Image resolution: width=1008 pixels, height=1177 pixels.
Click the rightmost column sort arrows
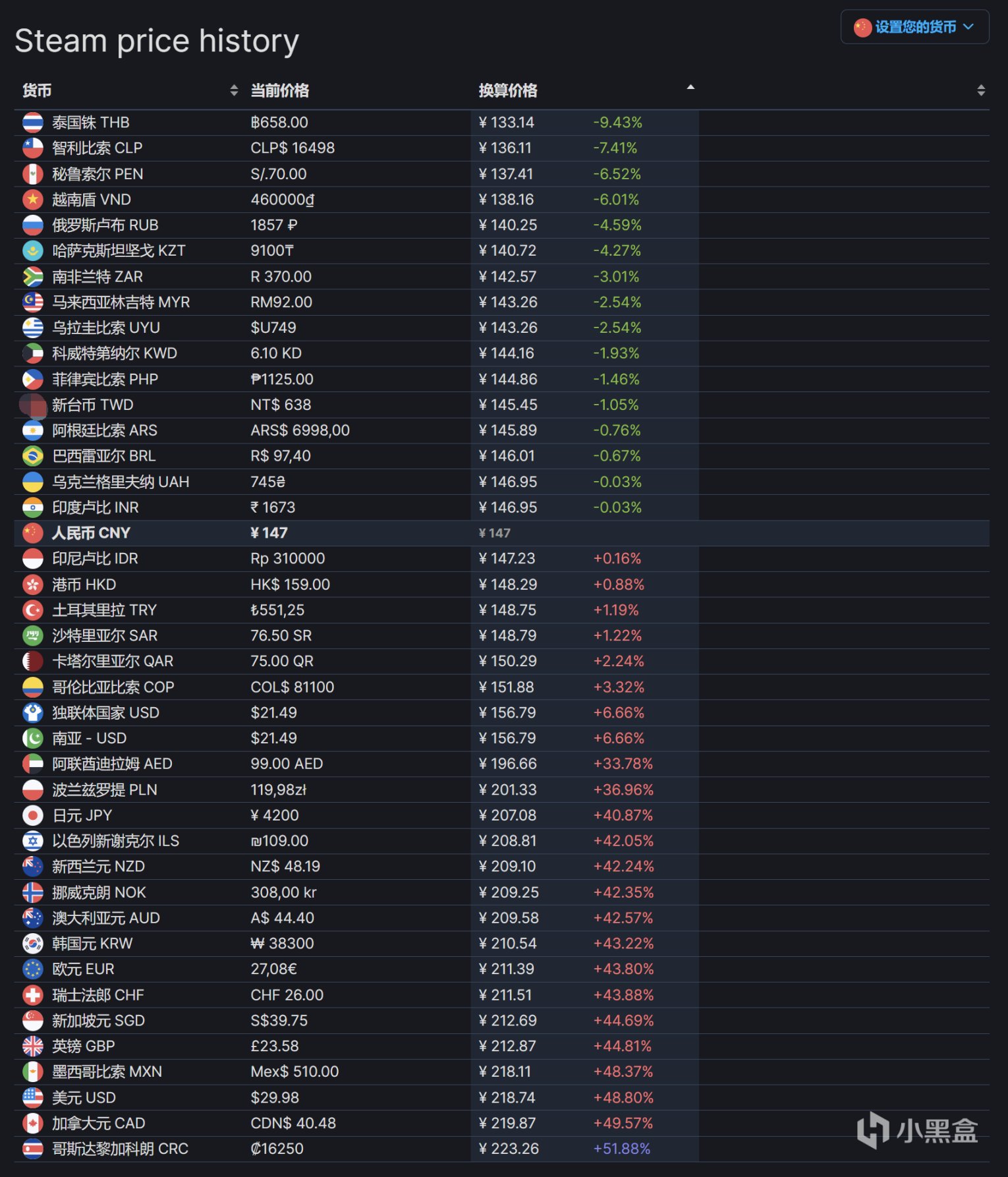981,91
